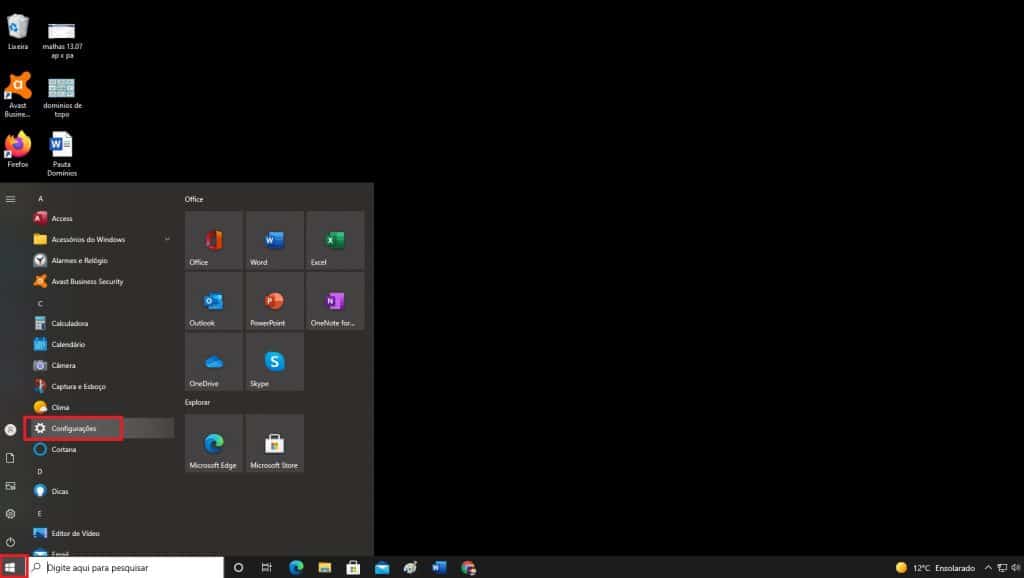Open the user account icon in Start rail
1024x578 pixels.
pyautogui.click(x=10, y=430)
